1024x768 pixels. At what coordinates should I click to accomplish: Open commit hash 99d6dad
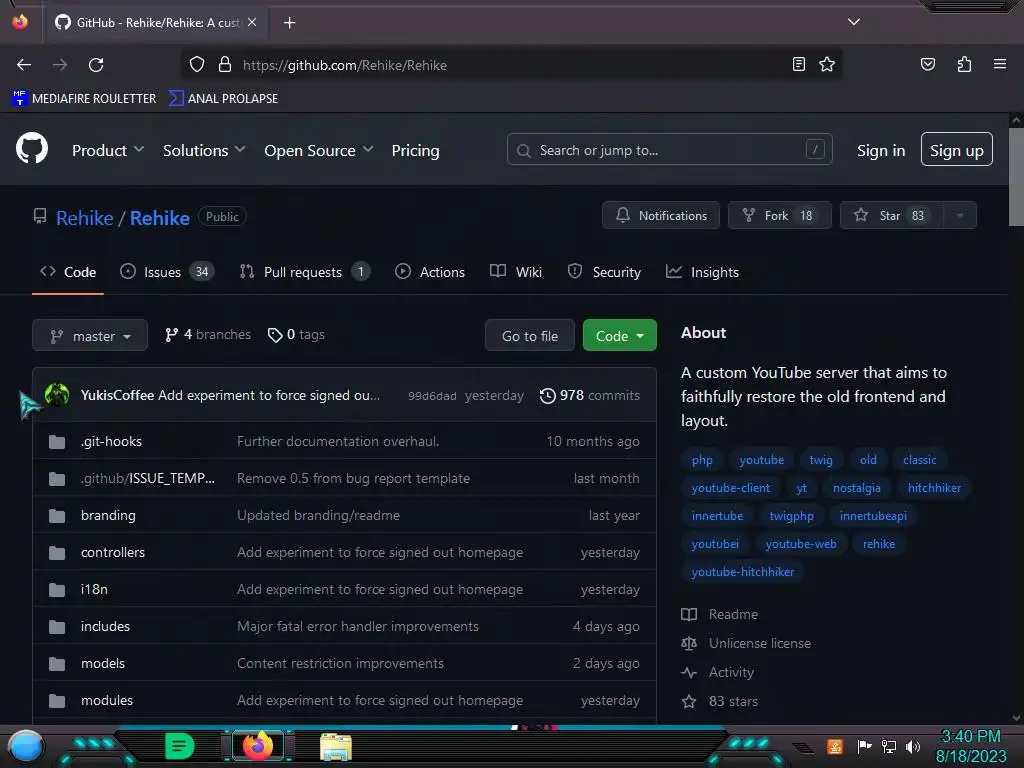(x=432, y=396)
